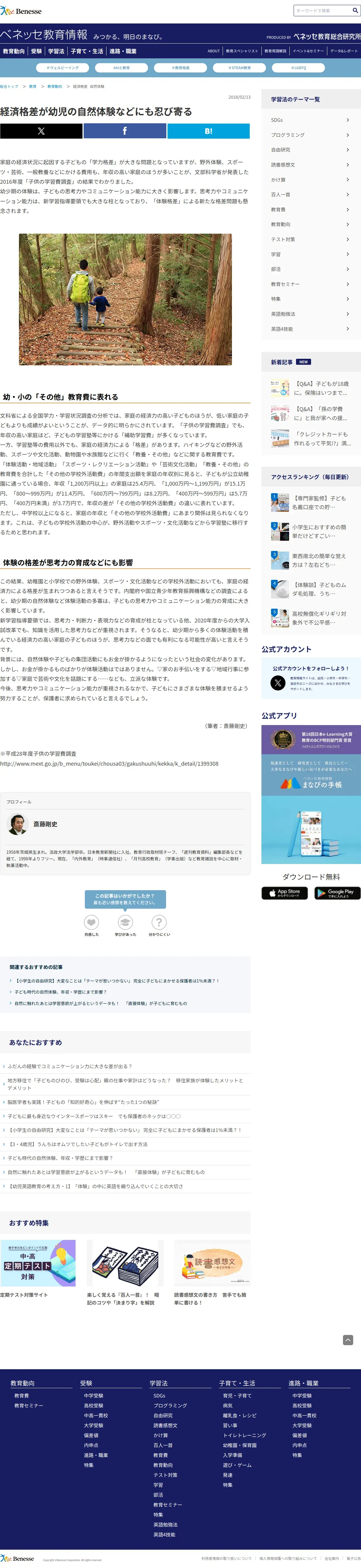This screenshot has height=1568, width=361.
Task: Open related article 子ども時代の自然体験、年収・学歴にまで影響?
Action: click(x=60, y=992)
